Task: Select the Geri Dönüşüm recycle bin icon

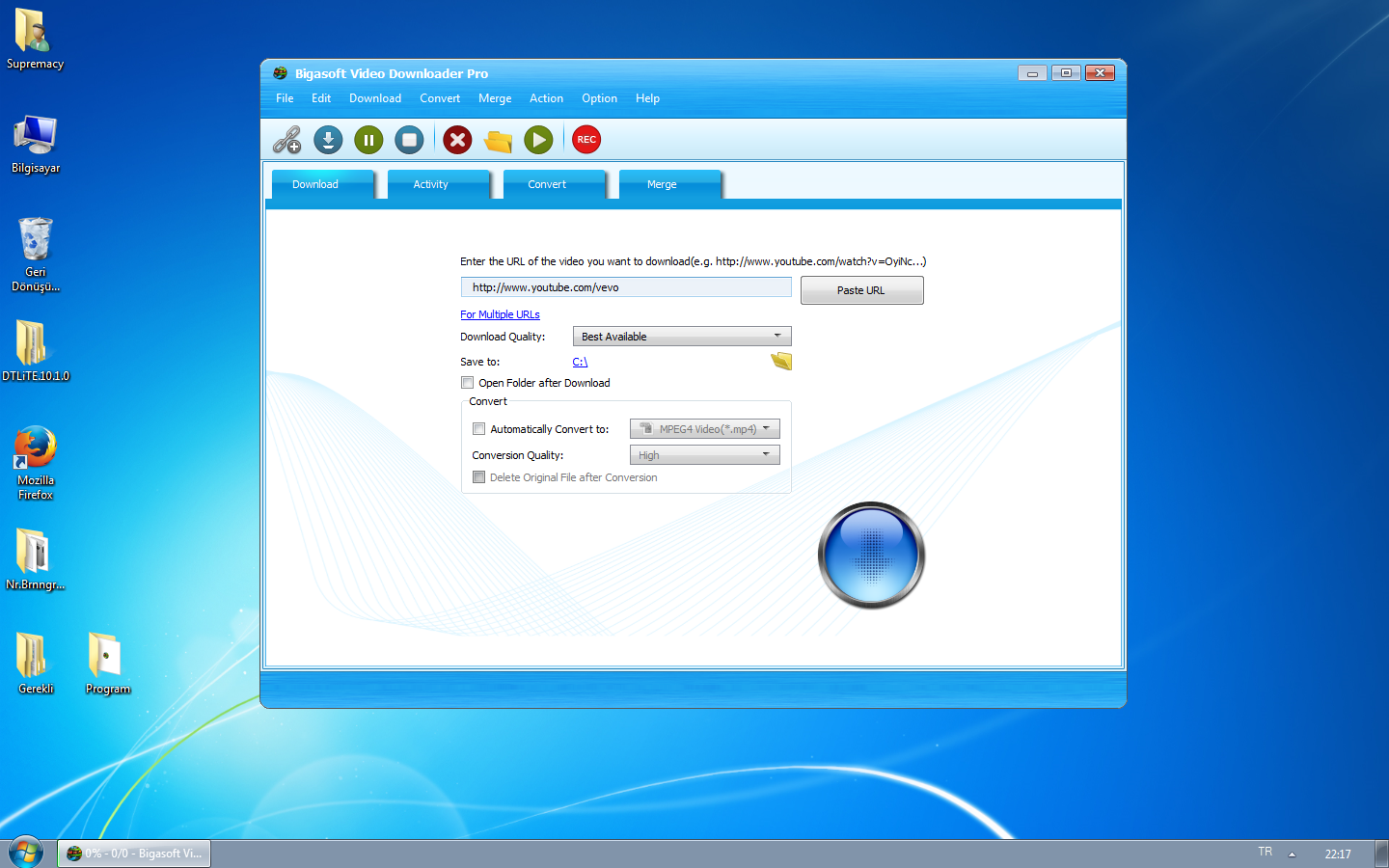Action: point(36,255)
